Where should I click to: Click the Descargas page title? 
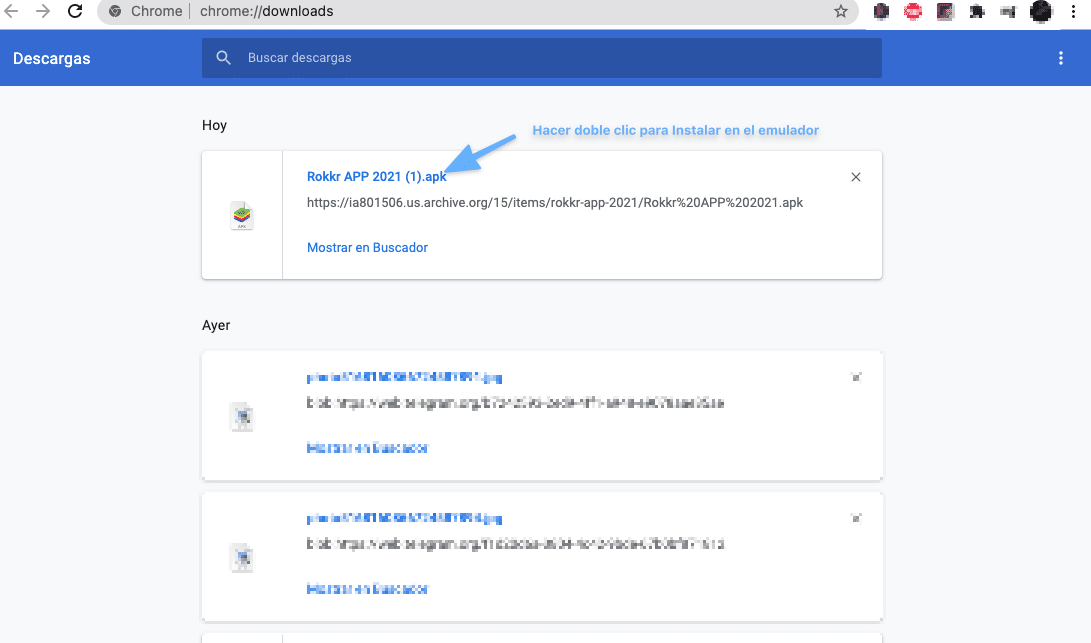pos(52,59)
